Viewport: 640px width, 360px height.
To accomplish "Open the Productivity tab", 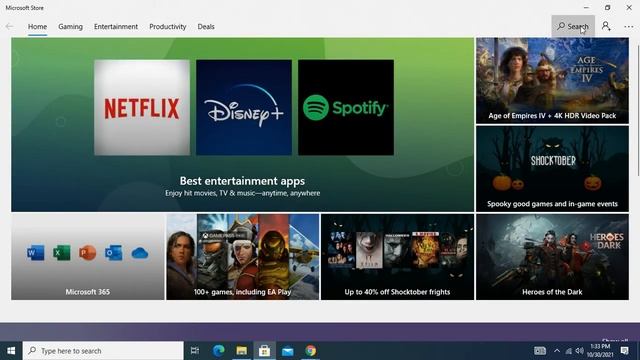I will click(168, 27).
